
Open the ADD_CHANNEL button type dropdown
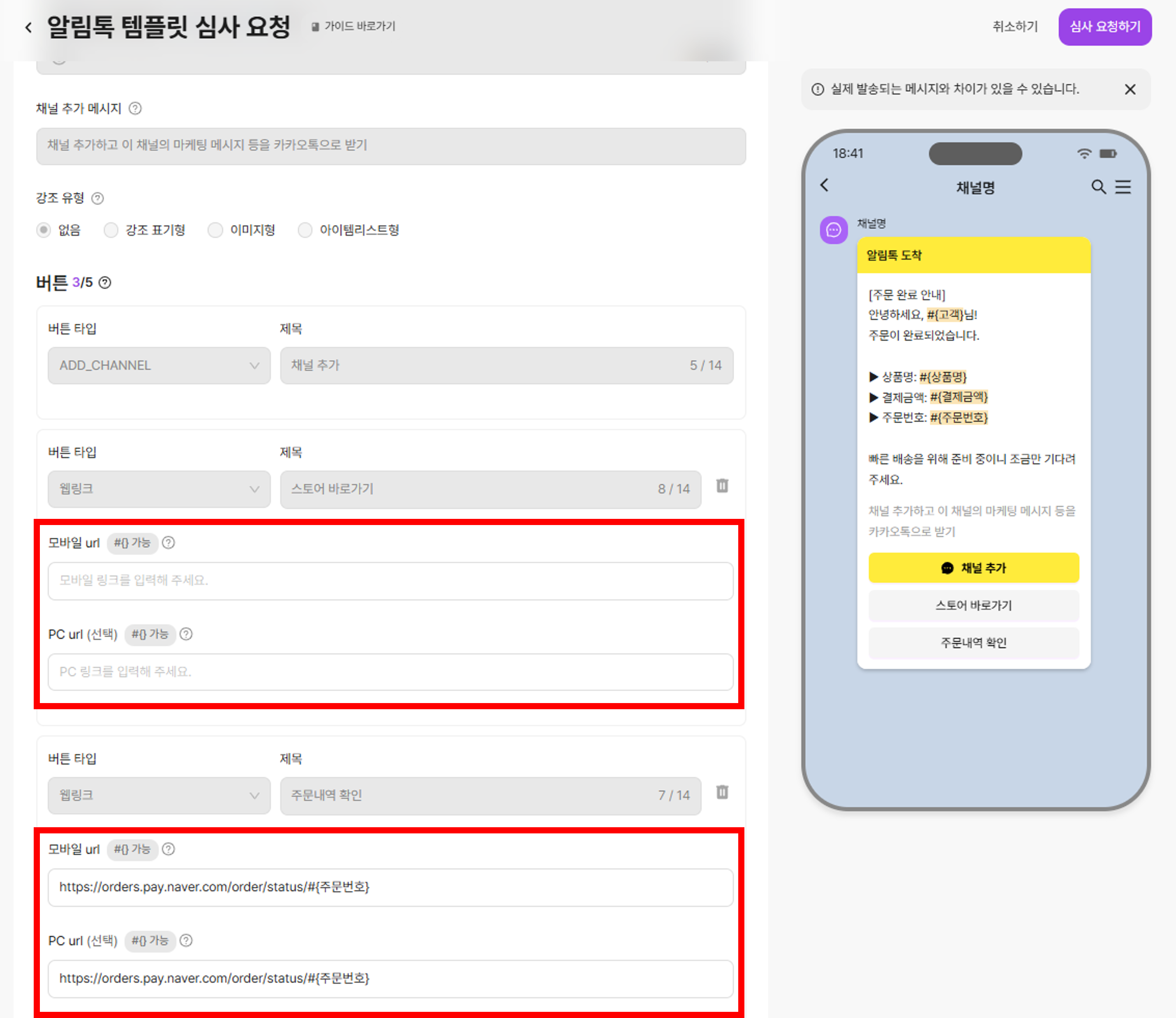point(159,365)
